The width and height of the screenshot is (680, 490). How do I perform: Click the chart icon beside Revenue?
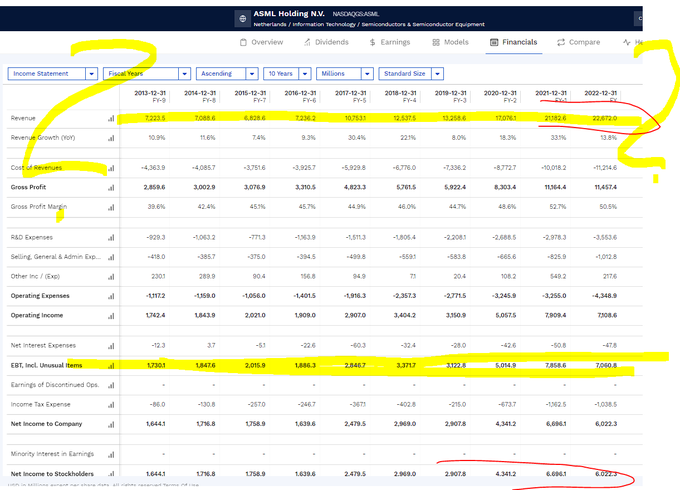tap(111, 119)
